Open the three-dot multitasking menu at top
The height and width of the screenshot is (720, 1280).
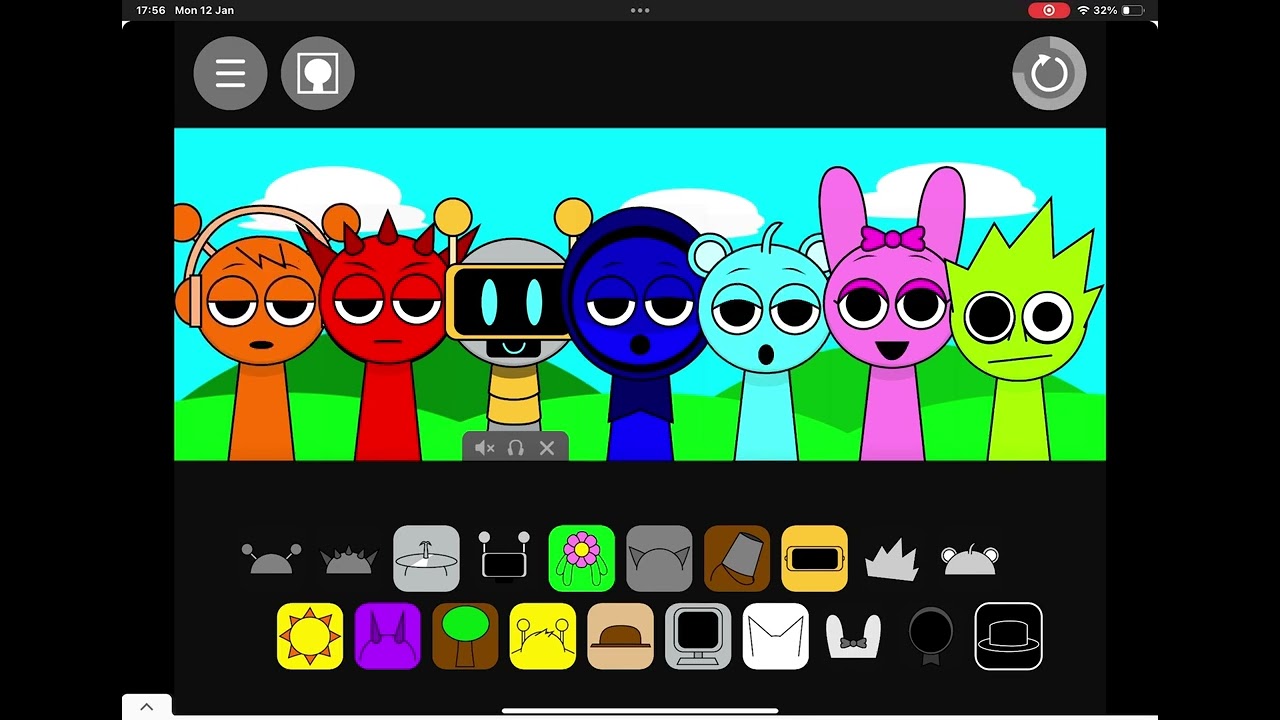(x=640, y=10)
